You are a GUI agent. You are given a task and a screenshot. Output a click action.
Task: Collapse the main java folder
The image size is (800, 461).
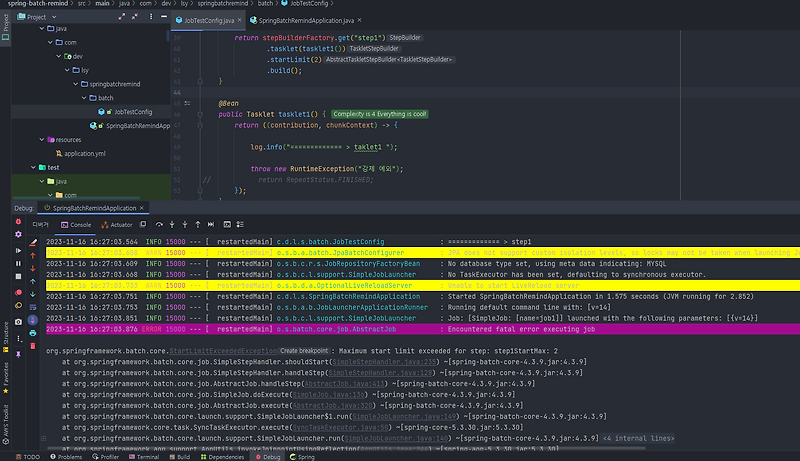click(42, 29)
